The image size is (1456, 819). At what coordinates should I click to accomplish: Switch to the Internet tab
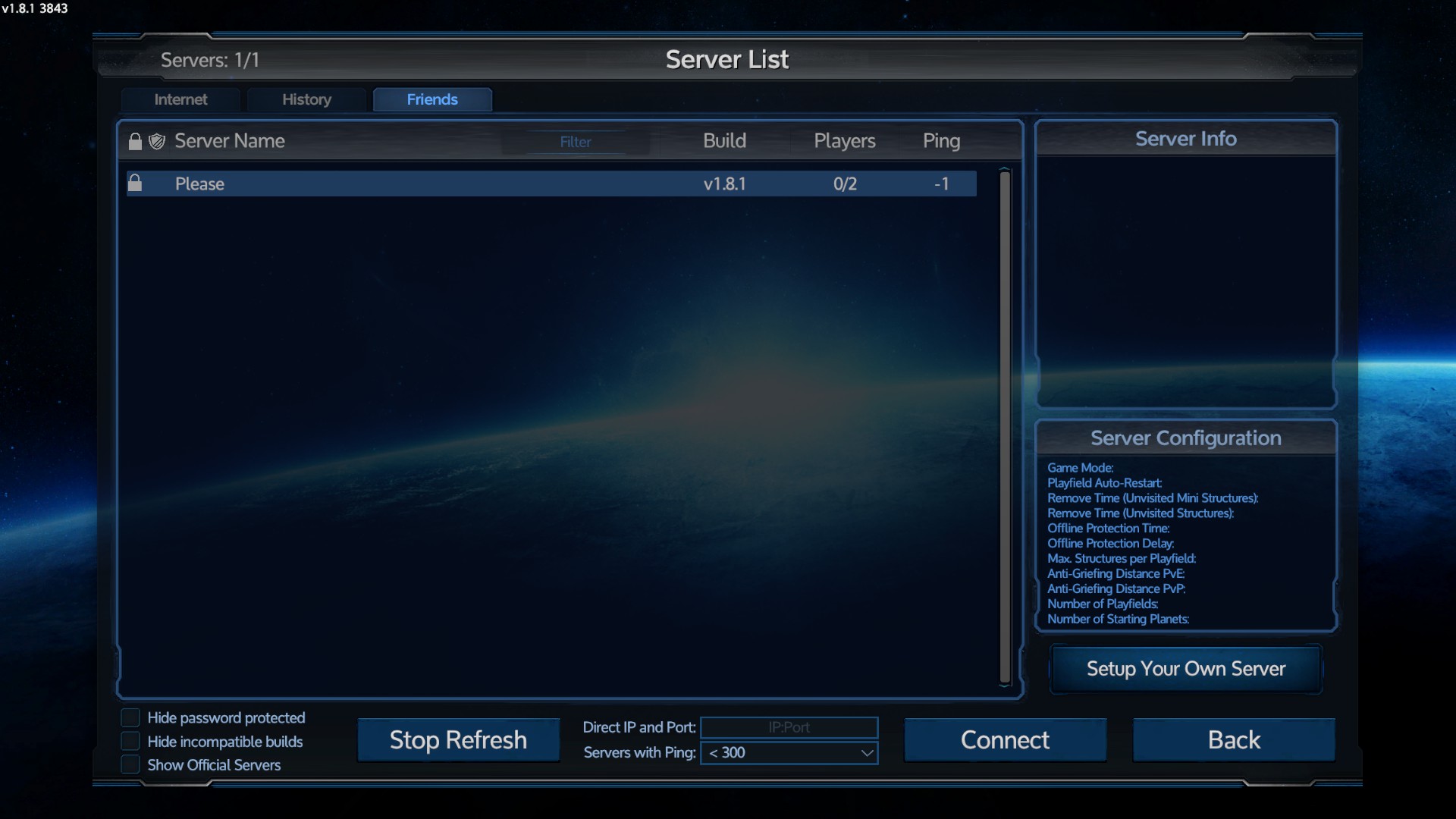coord(180,99)
